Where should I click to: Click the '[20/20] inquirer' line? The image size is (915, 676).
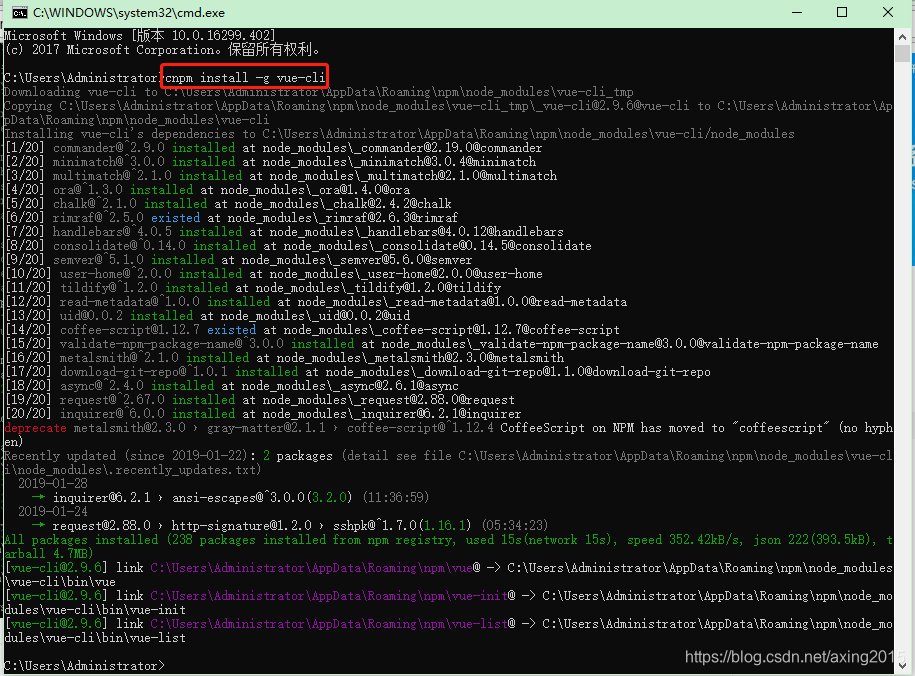point(263,414)
